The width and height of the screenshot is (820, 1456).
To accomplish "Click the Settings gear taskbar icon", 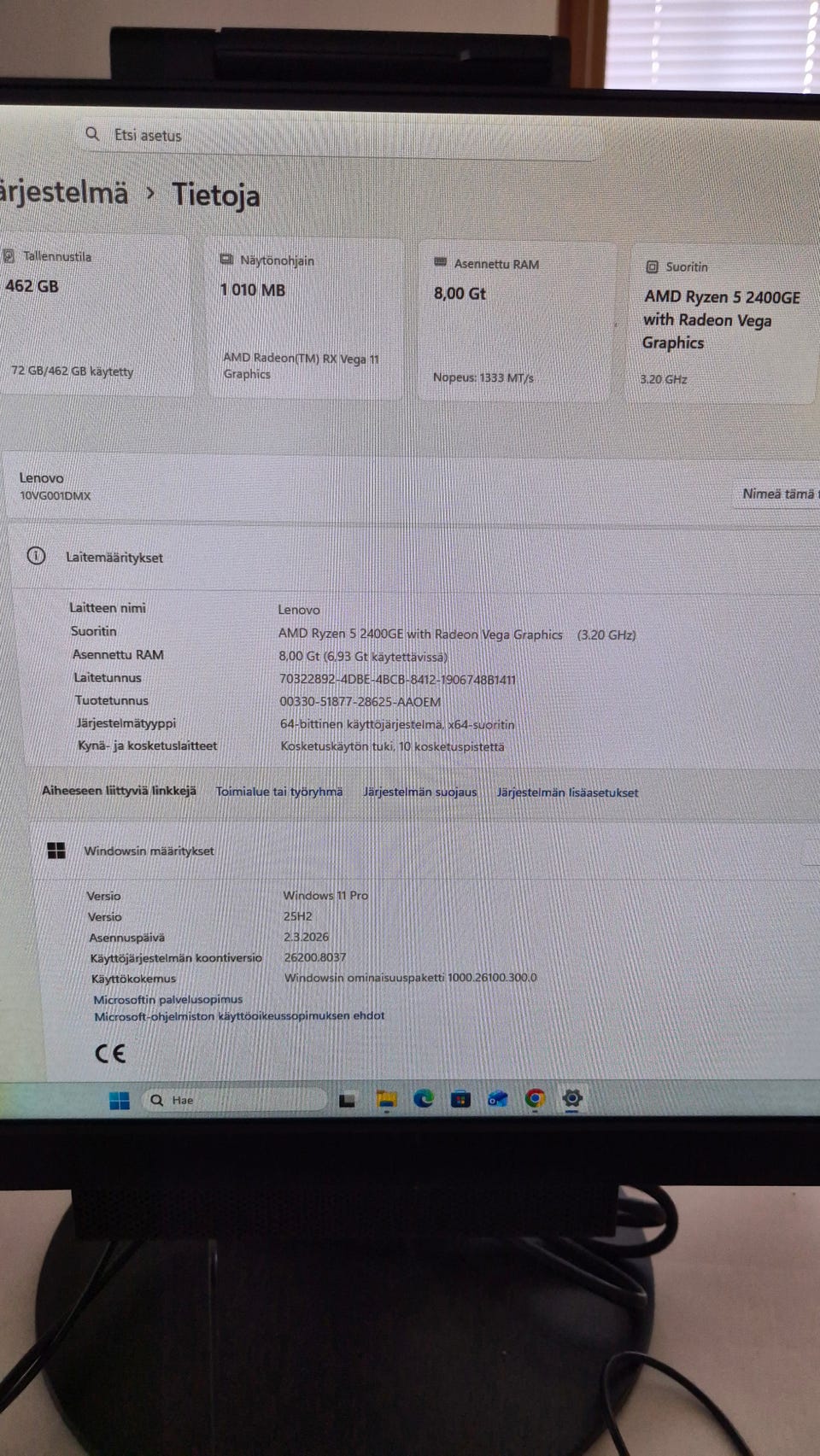I will tap(572, 1098).
